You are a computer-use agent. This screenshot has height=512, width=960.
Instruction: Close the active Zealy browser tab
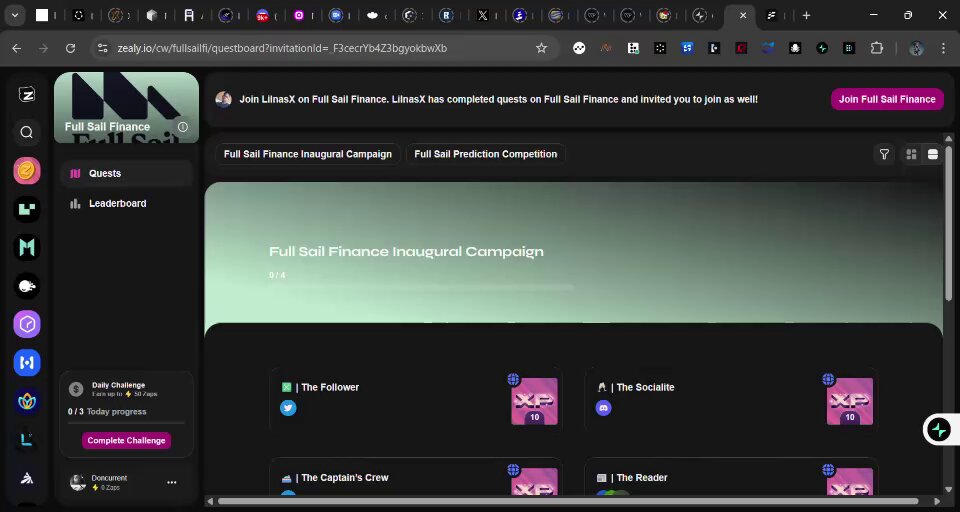coord(743,15)
